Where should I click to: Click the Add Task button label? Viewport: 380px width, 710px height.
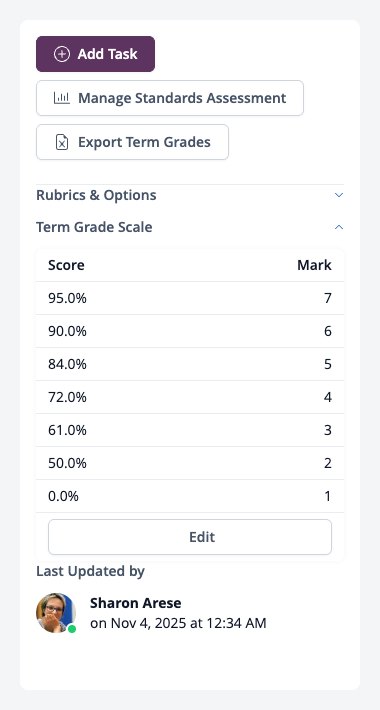coord(107,54)
